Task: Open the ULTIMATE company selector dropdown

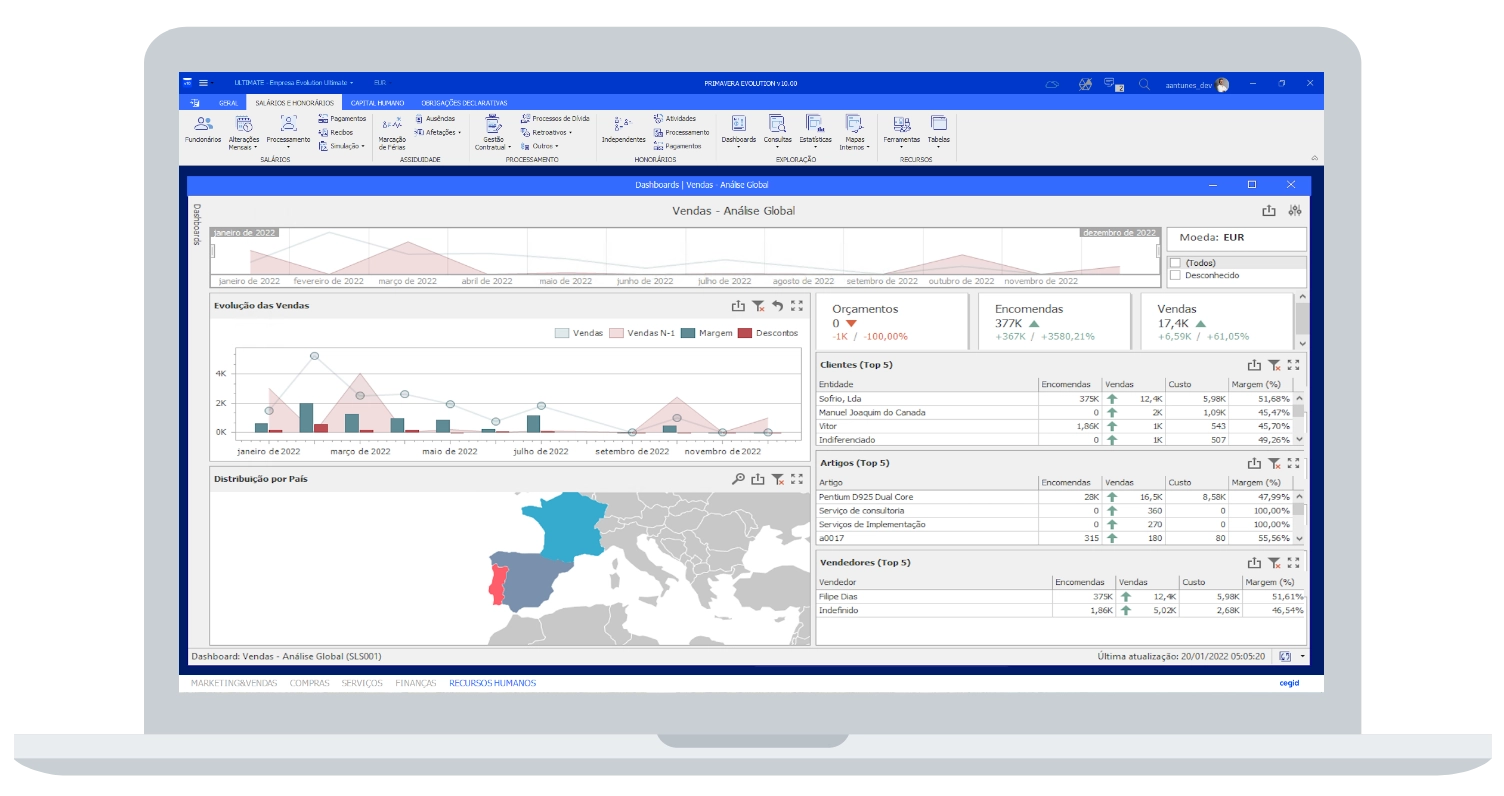Action: (x=294, y=85)
